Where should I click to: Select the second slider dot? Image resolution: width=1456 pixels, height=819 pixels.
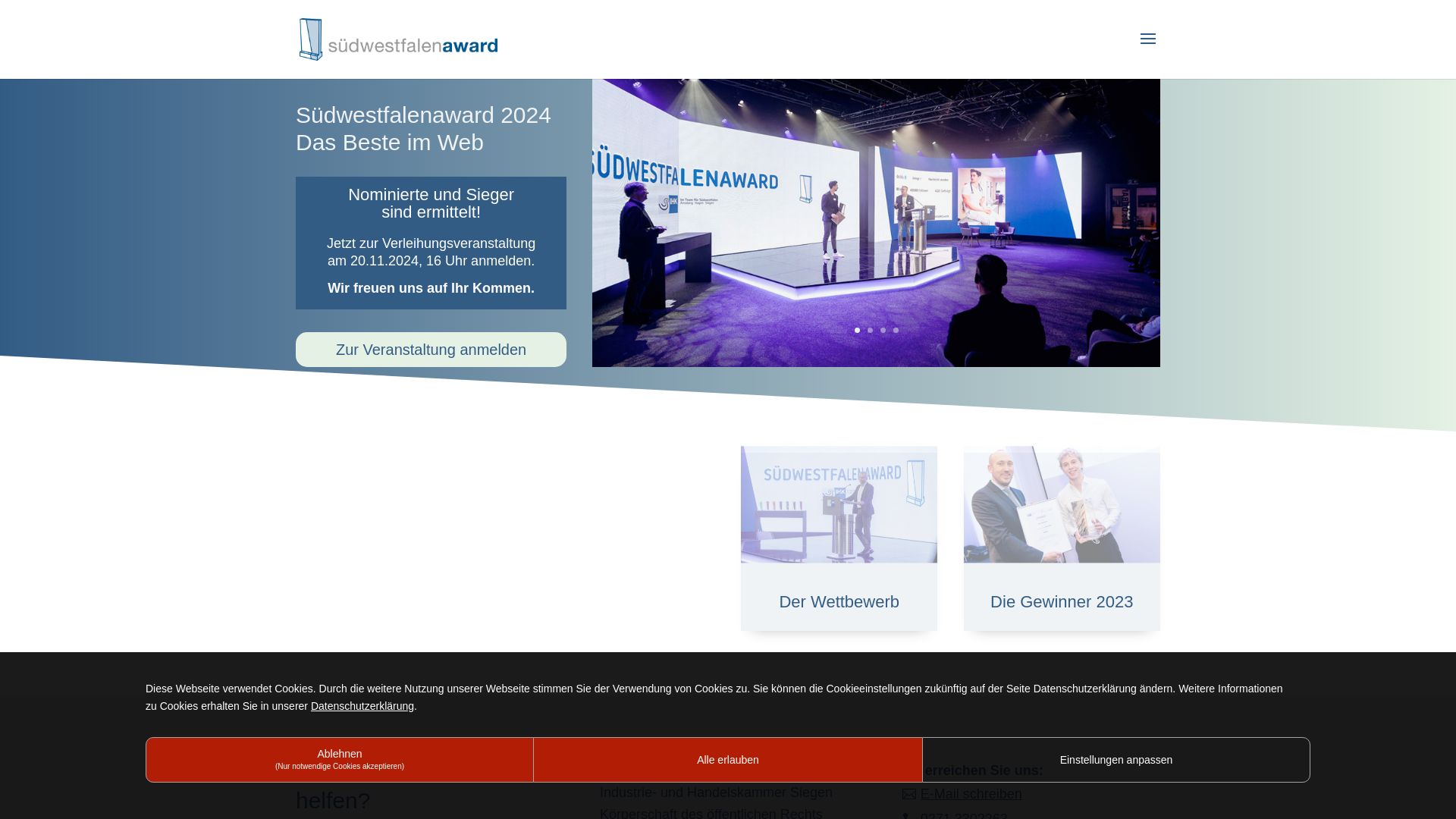click(x=870, y=331)
